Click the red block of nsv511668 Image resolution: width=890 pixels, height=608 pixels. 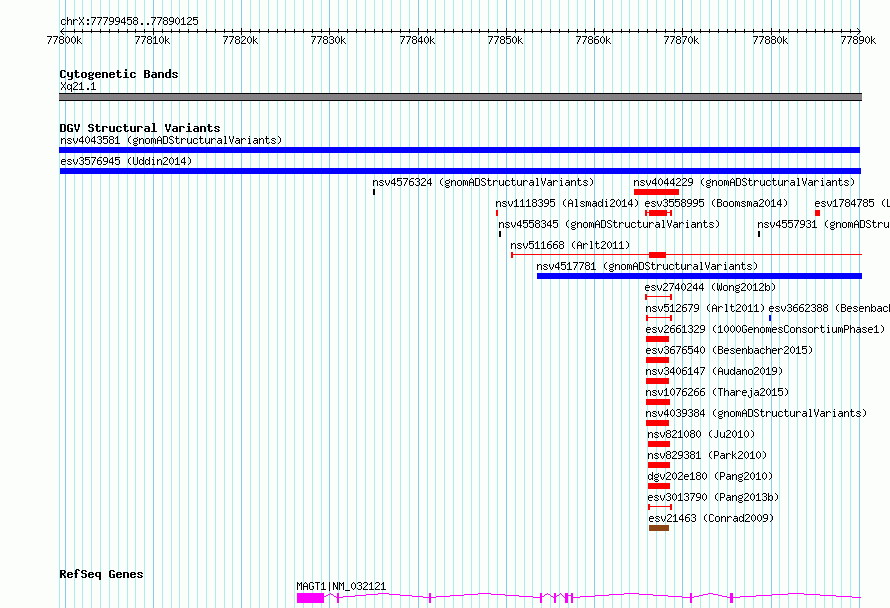coord(657,255)
